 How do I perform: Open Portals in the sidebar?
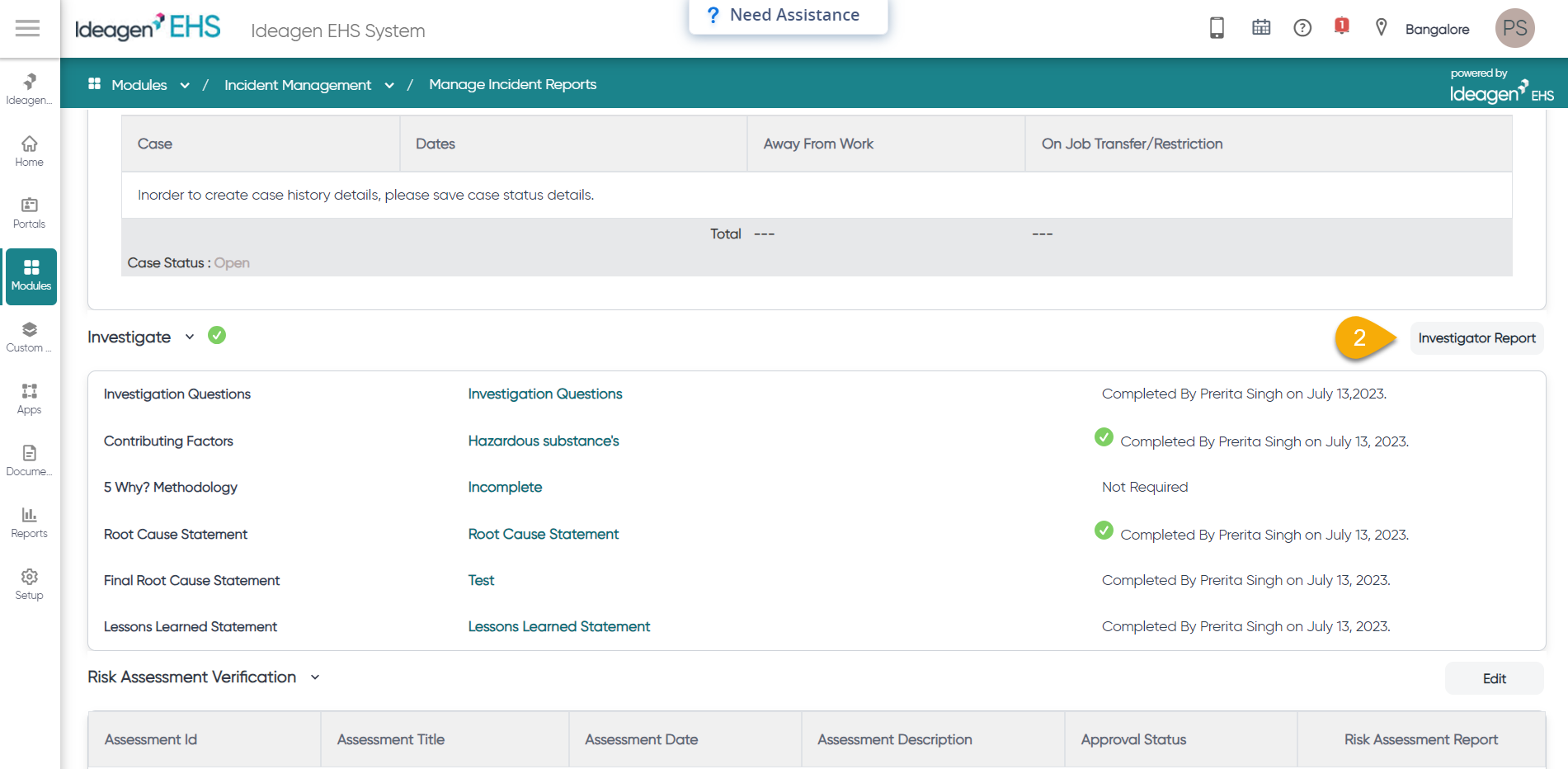30,213
